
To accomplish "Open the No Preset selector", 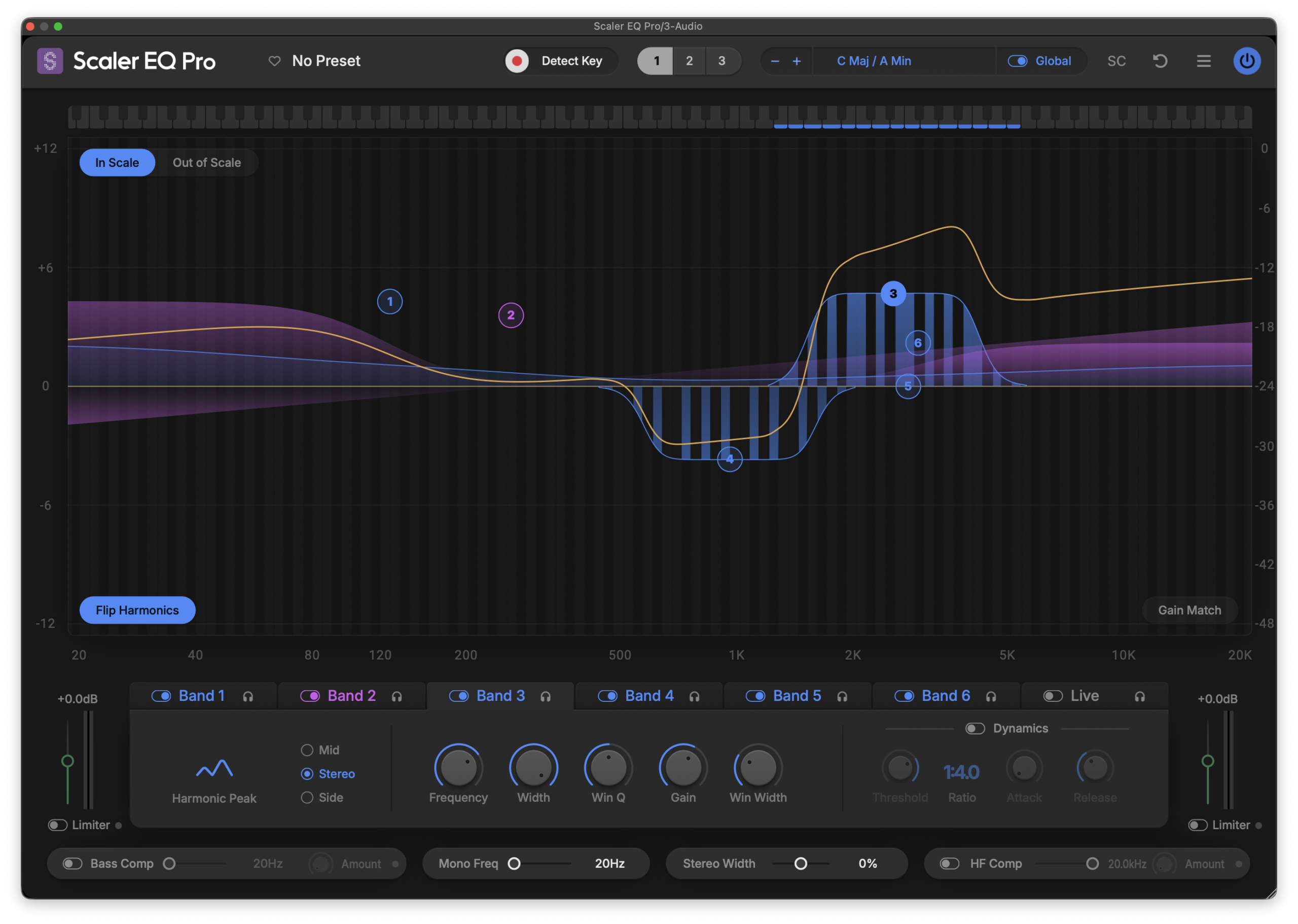I will (326, 61).
